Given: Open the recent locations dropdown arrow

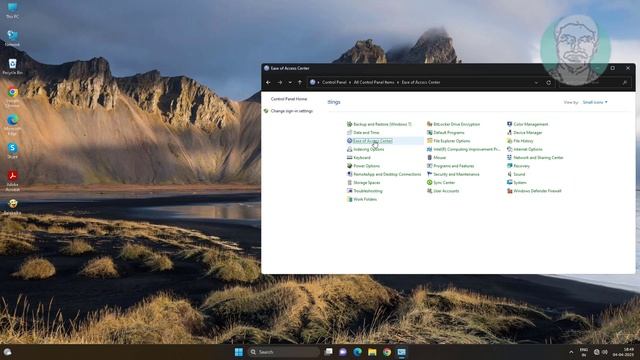Looking at the screenshot, I should (290, 82).
